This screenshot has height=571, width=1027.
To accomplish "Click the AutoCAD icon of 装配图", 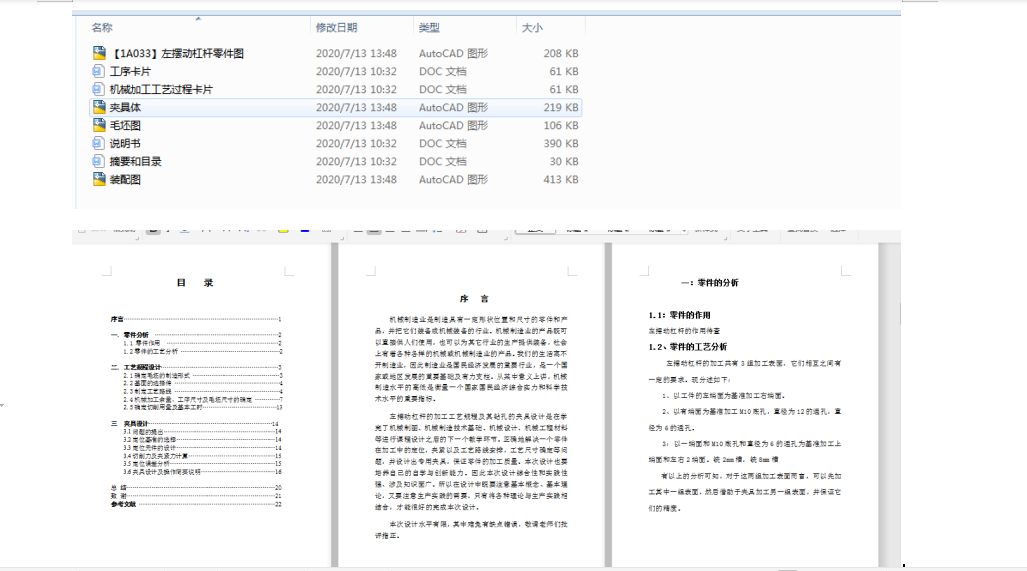I will pyautogui.click(x=99, y=179).
